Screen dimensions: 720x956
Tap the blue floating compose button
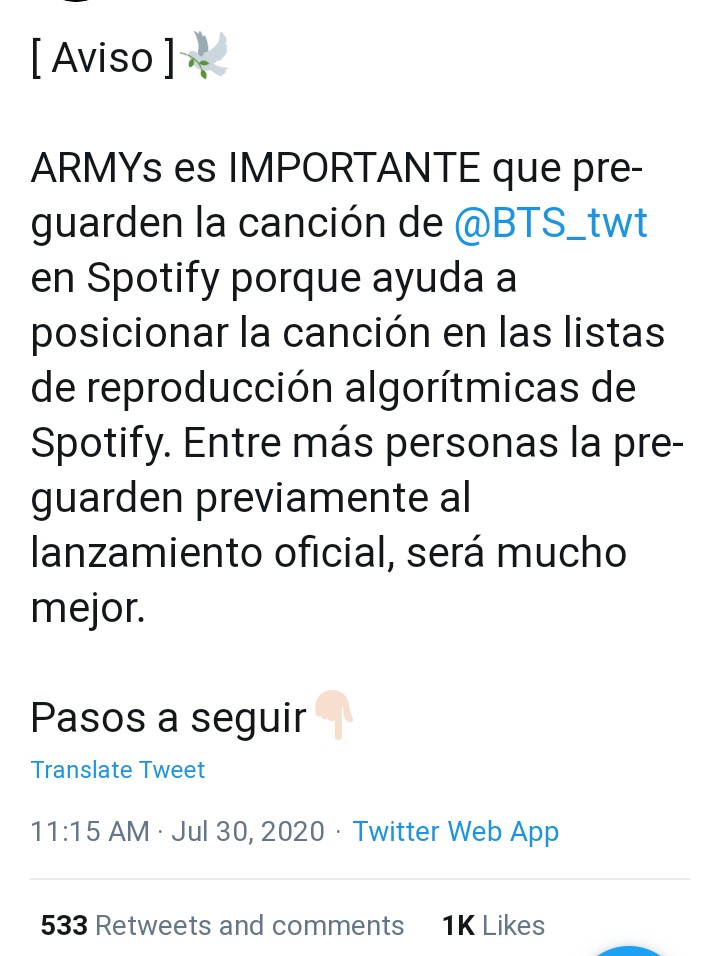pyautogui.click(x=628, y=951)
